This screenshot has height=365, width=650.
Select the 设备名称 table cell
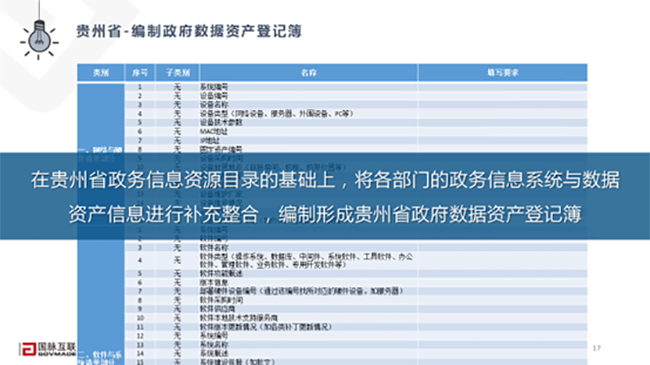coord(308,105)
